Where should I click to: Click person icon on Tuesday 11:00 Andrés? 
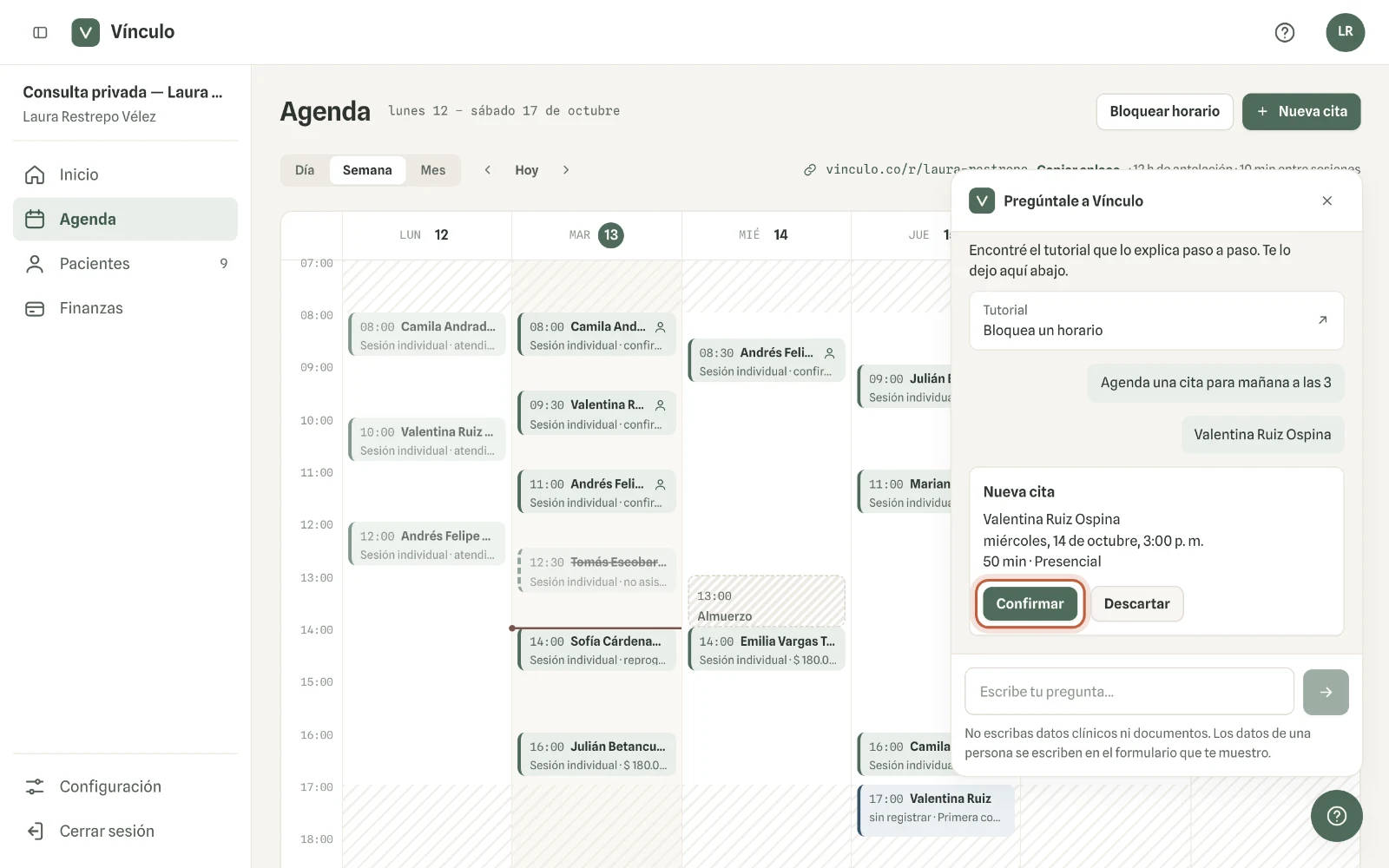point(661,484)
